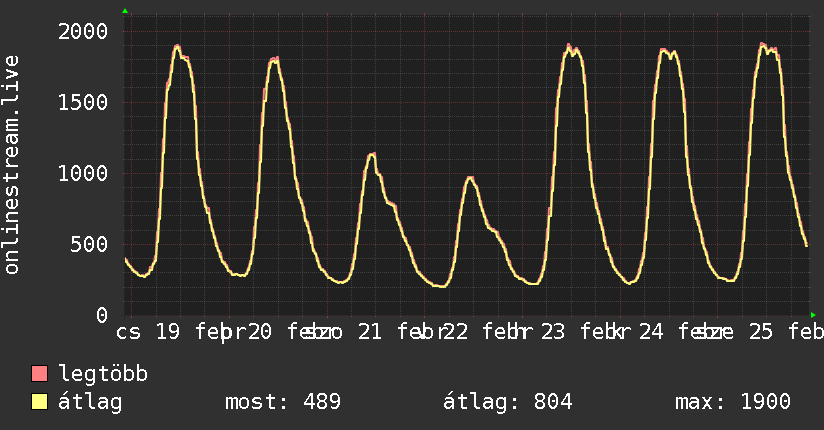
Task: Click the 'most: 489' current value
Action: coord(283,402)
